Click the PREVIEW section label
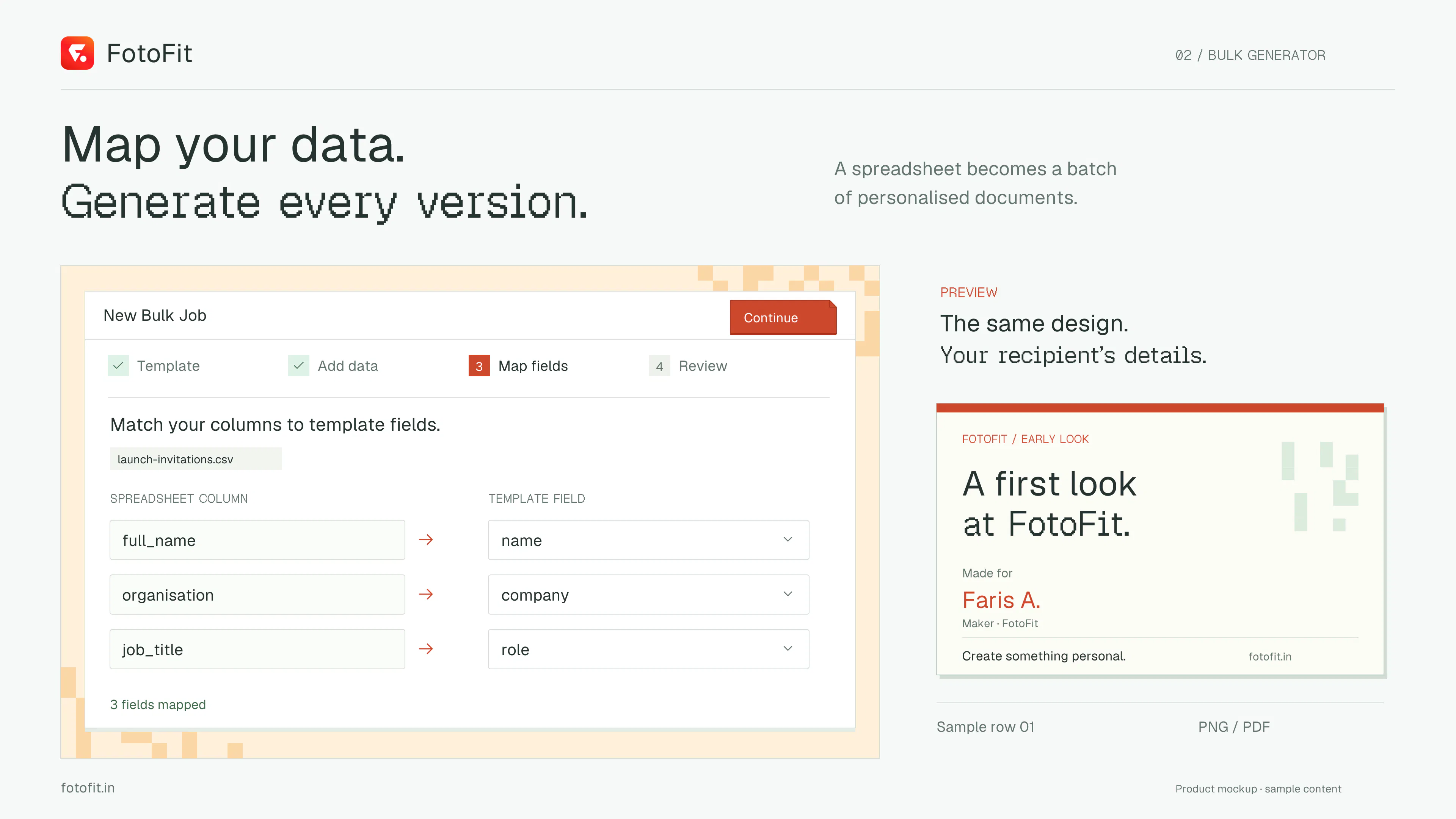 pyautogui.click(x=968, y=292)
